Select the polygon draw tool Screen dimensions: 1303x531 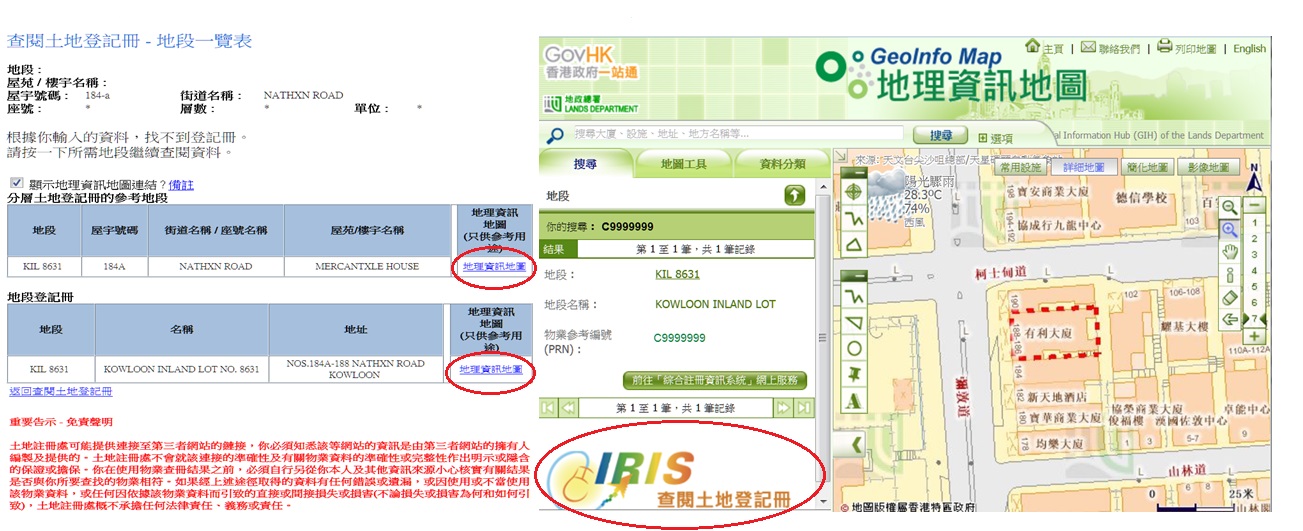(853, 322)
